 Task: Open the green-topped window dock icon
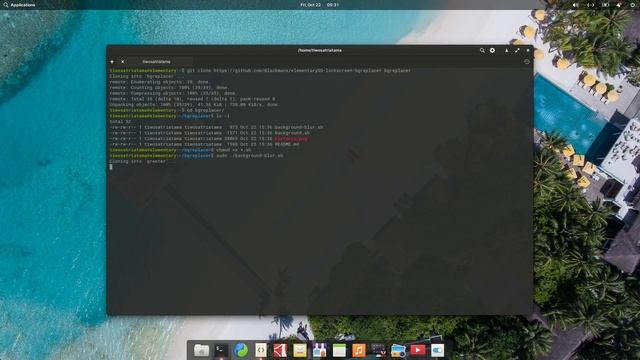[x=339, y=350]
